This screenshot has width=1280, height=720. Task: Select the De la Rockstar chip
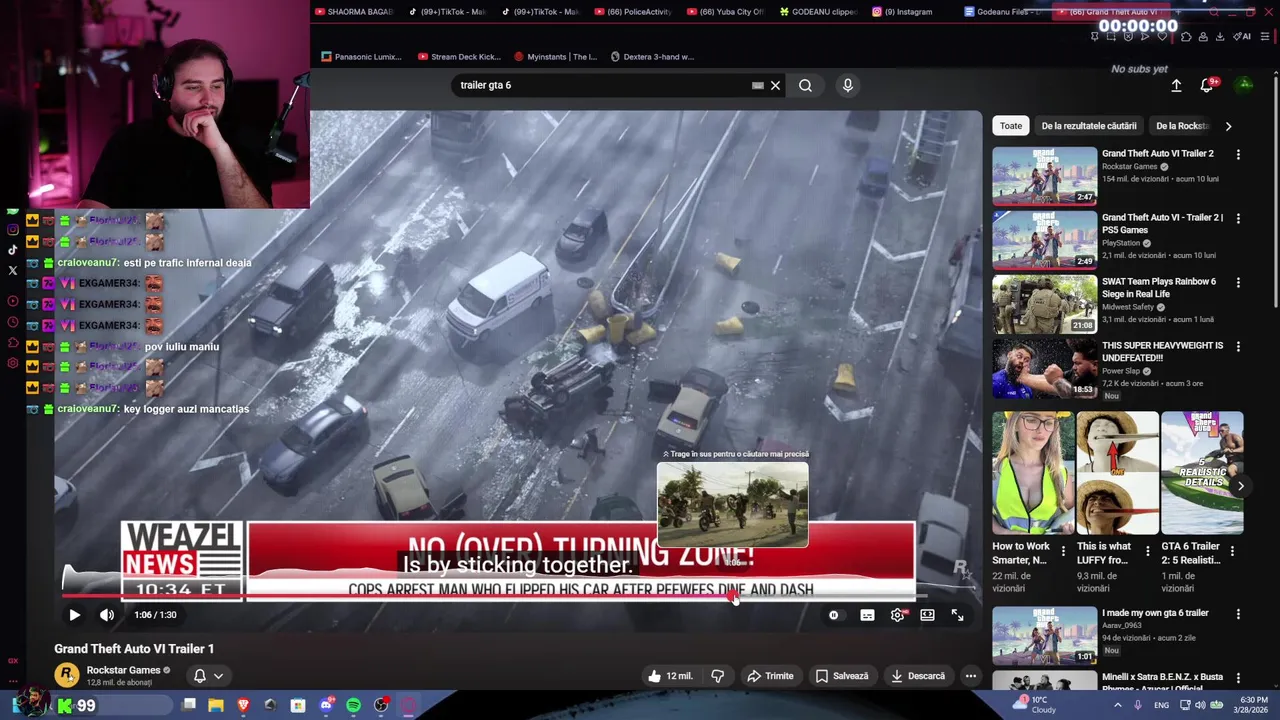(x=1182, y=126)
